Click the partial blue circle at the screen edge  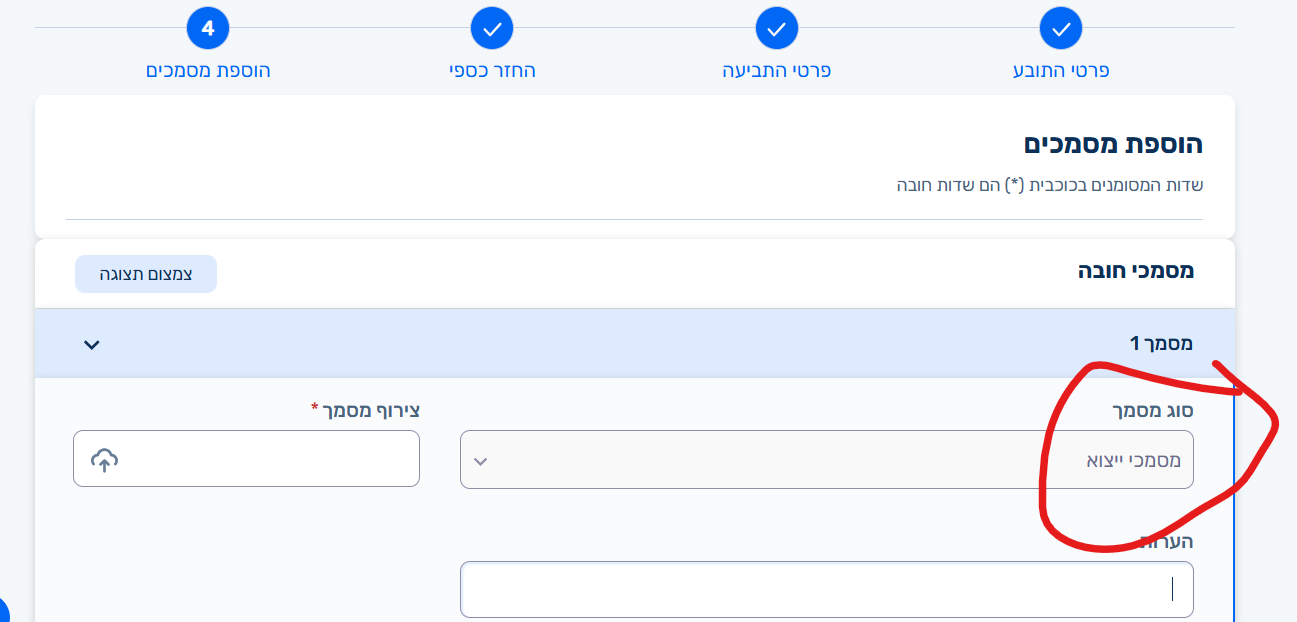click(3, 609)
